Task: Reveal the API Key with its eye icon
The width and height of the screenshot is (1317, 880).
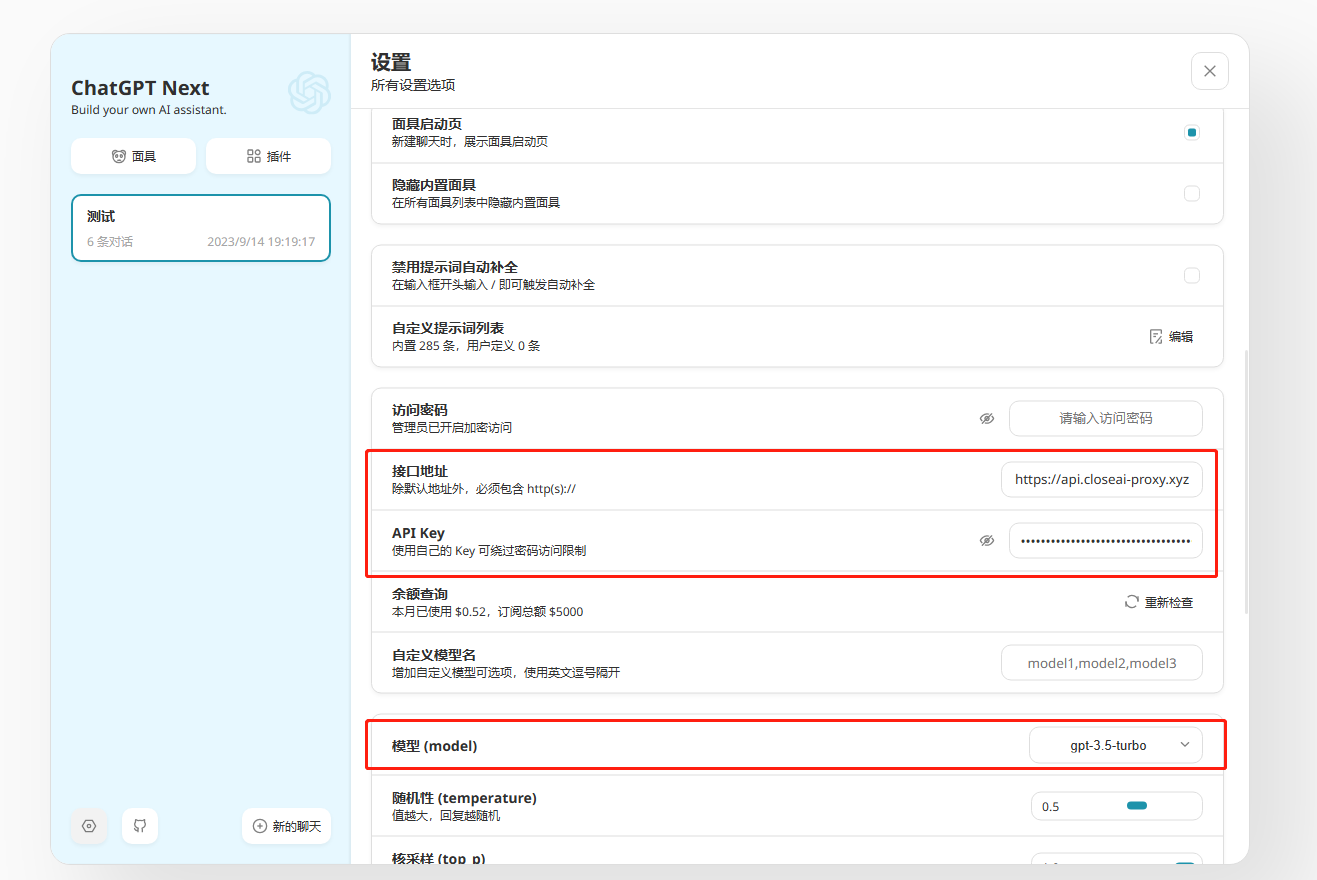Action: [x=987, y=540]
